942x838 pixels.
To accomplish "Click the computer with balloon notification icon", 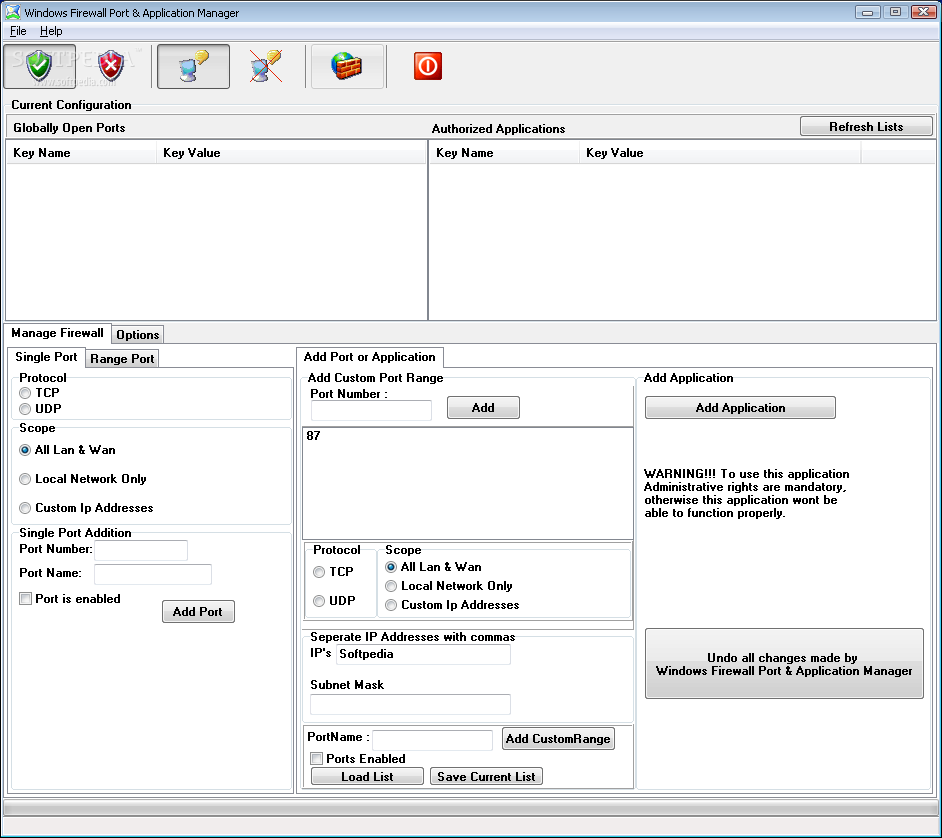I will tap(193, 66).
